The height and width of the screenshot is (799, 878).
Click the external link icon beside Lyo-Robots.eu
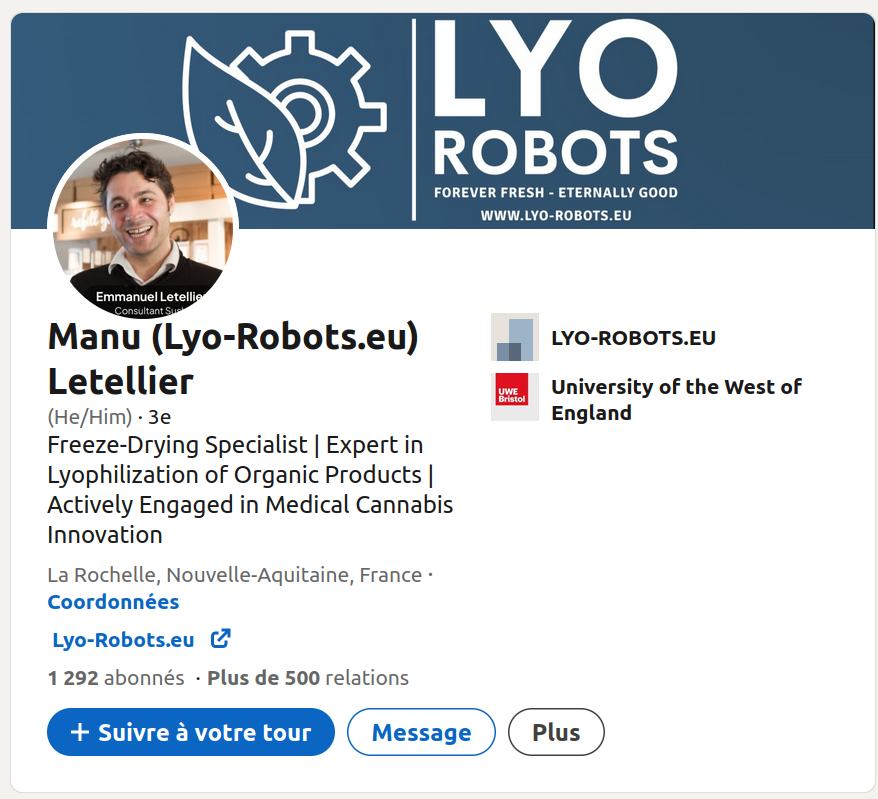(221, 639)
